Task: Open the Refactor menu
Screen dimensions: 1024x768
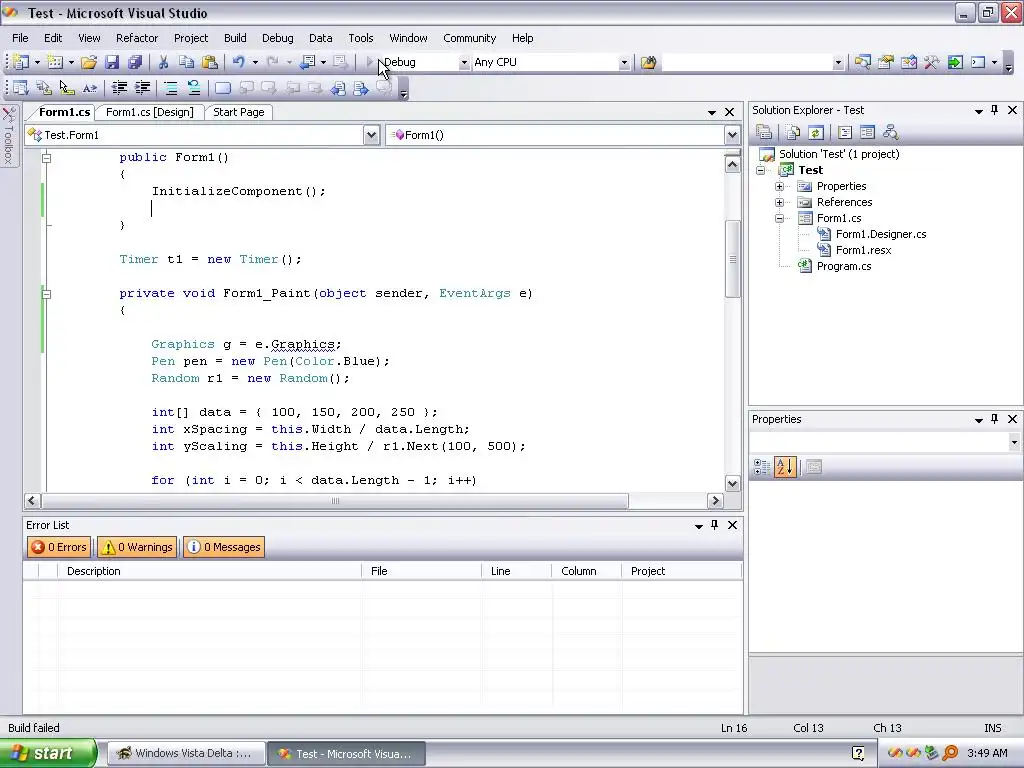Action: (x=136, y=38)
